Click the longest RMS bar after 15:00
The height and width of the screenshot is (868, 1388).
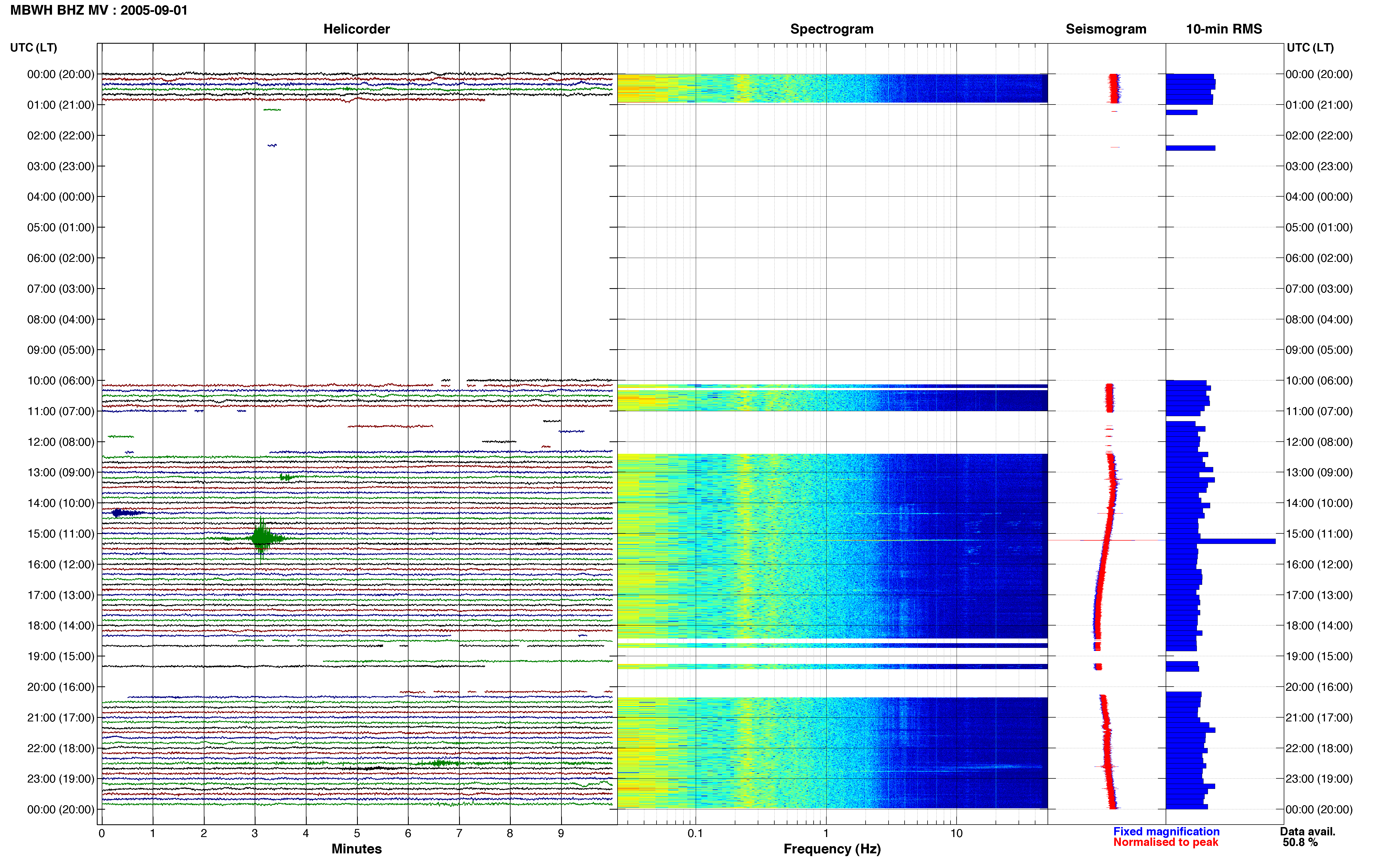click(1220, 541)
